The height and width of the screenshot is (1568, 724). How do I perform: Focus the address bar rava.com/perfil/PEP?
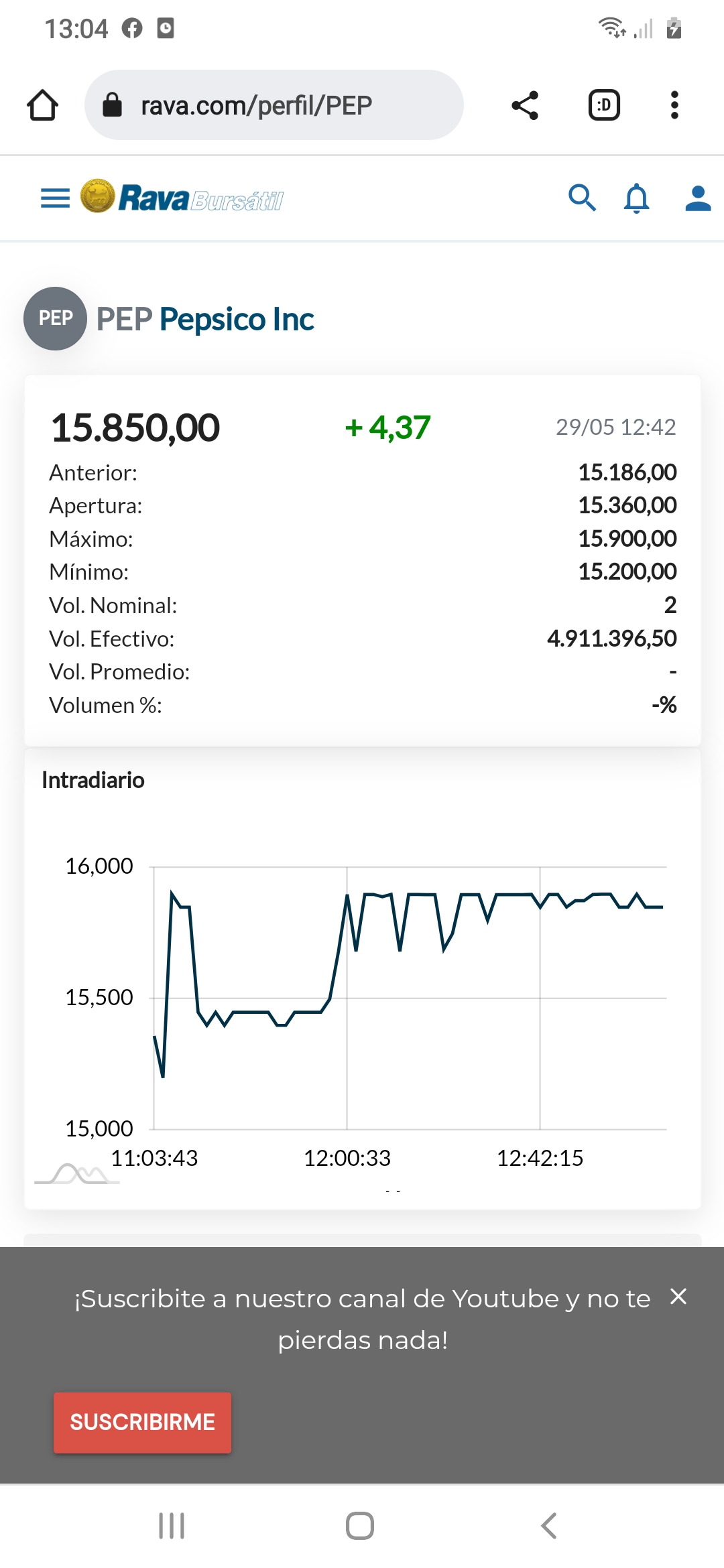[274, 105]
